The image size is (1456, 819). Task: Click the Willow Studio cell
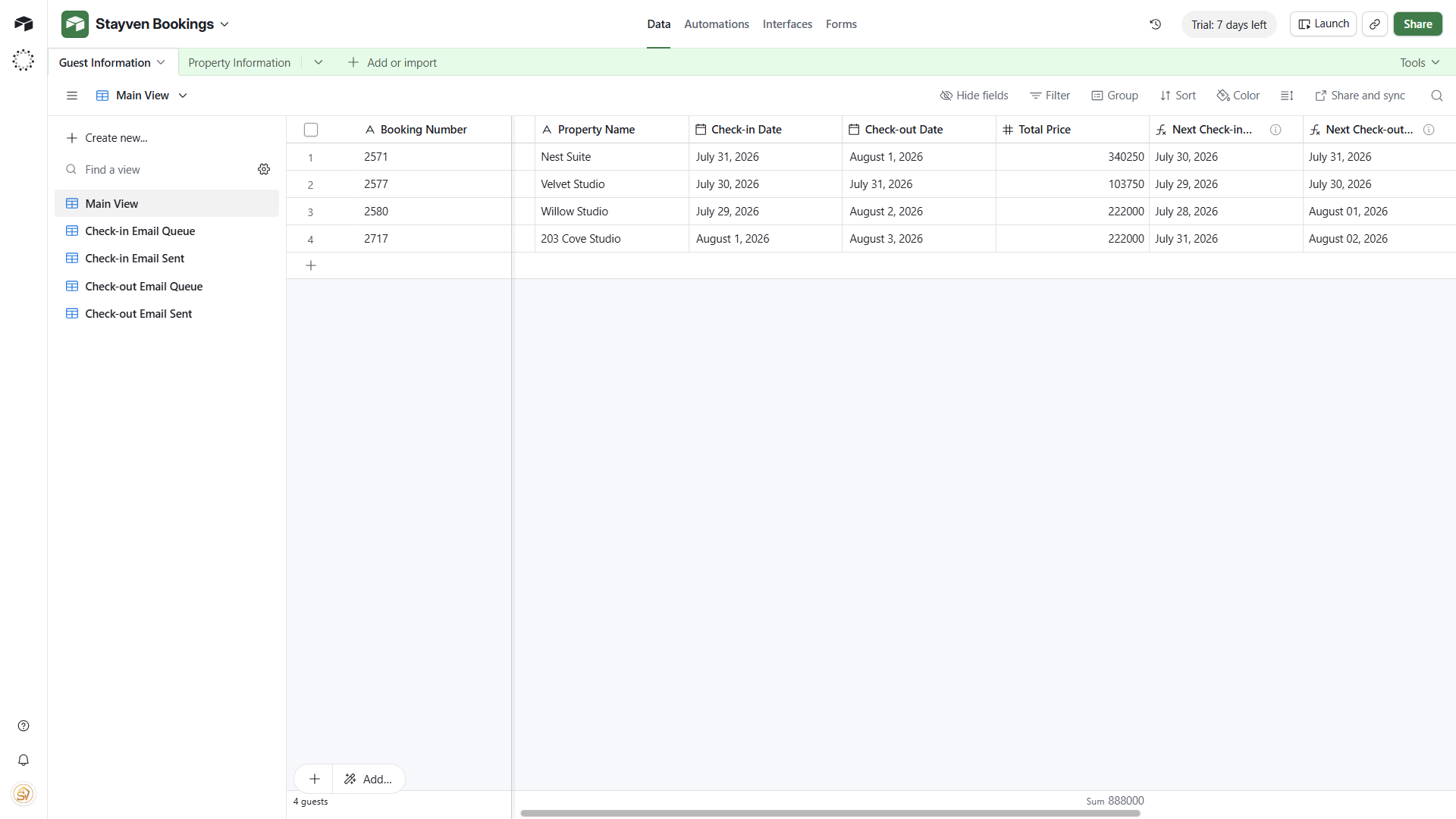point(612,212)
